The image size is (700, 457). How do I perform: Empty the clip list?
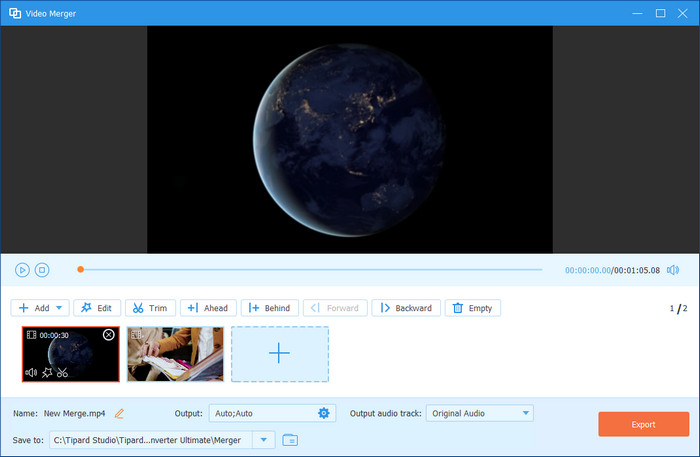[x=473, y=308]
